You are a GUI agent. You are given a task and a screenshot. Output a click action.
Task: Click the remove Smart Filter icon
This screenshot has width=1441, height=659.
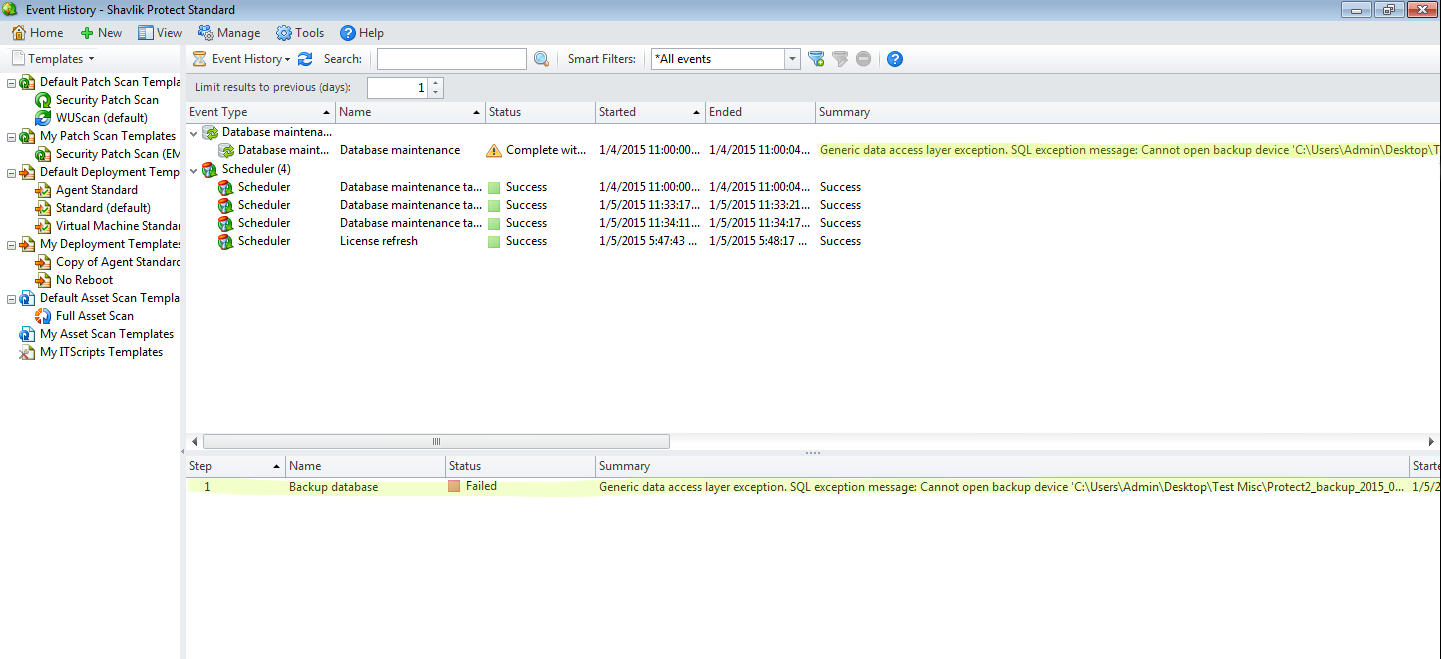(x=862, y=58)
